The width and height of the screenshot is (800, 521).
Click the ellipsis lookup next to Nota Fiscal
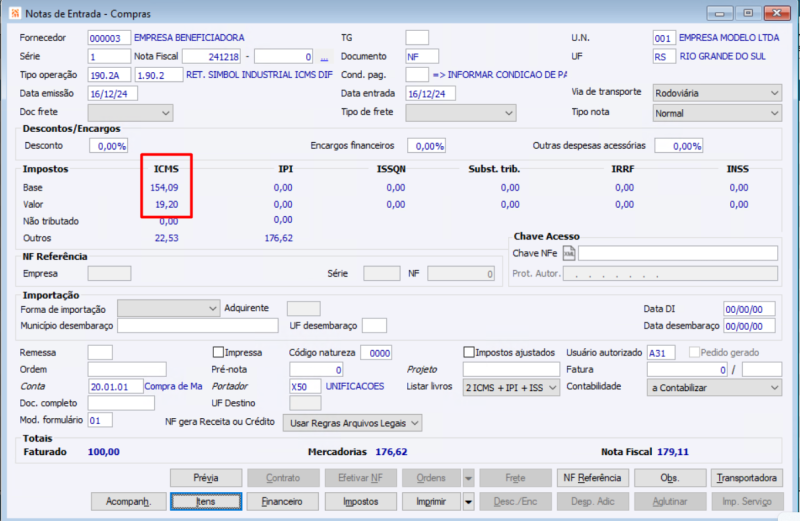[x=324, y=57]
